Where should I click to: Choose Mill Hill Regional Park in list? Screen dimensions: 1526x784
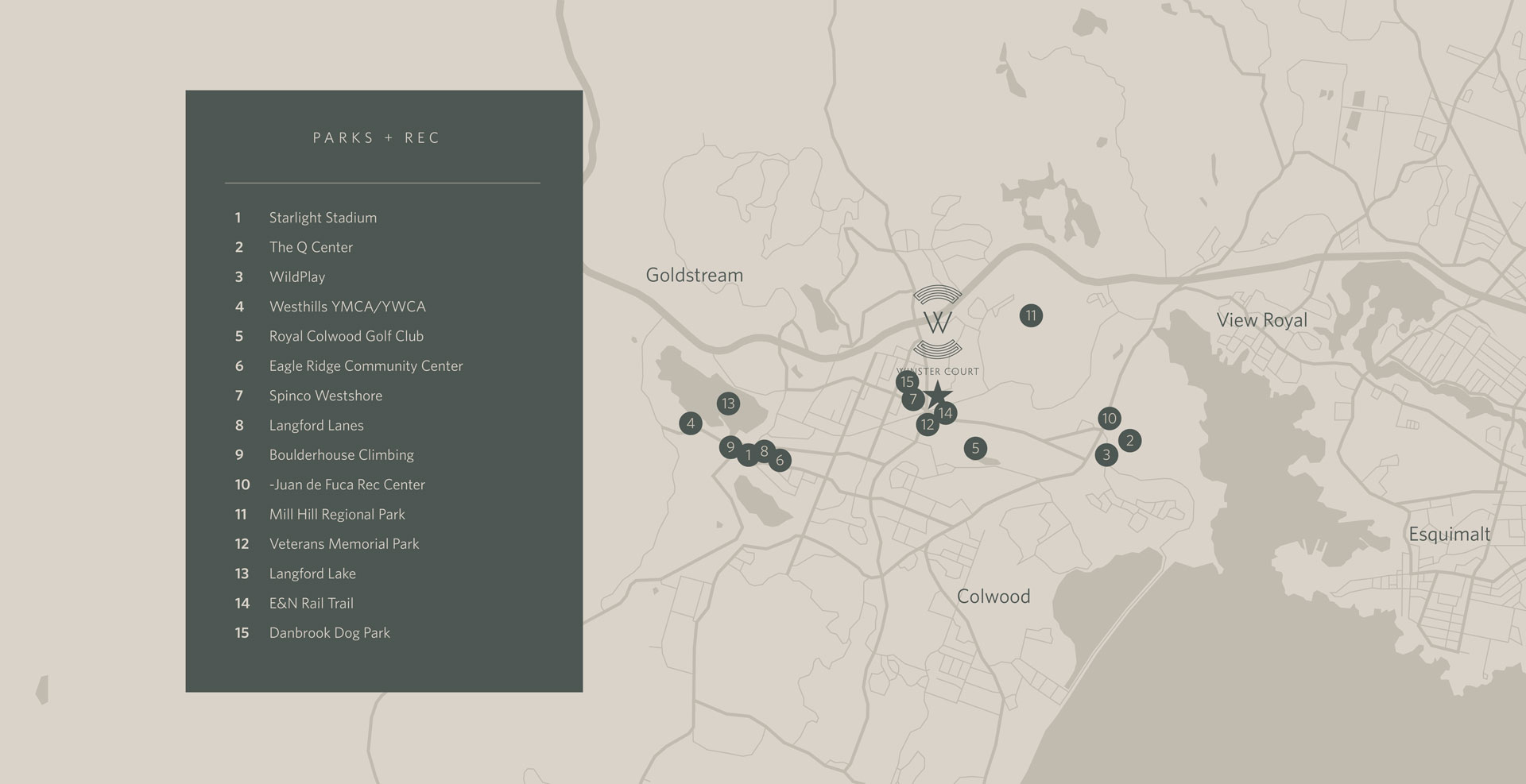pyautogui.click(x=337, y=515)
